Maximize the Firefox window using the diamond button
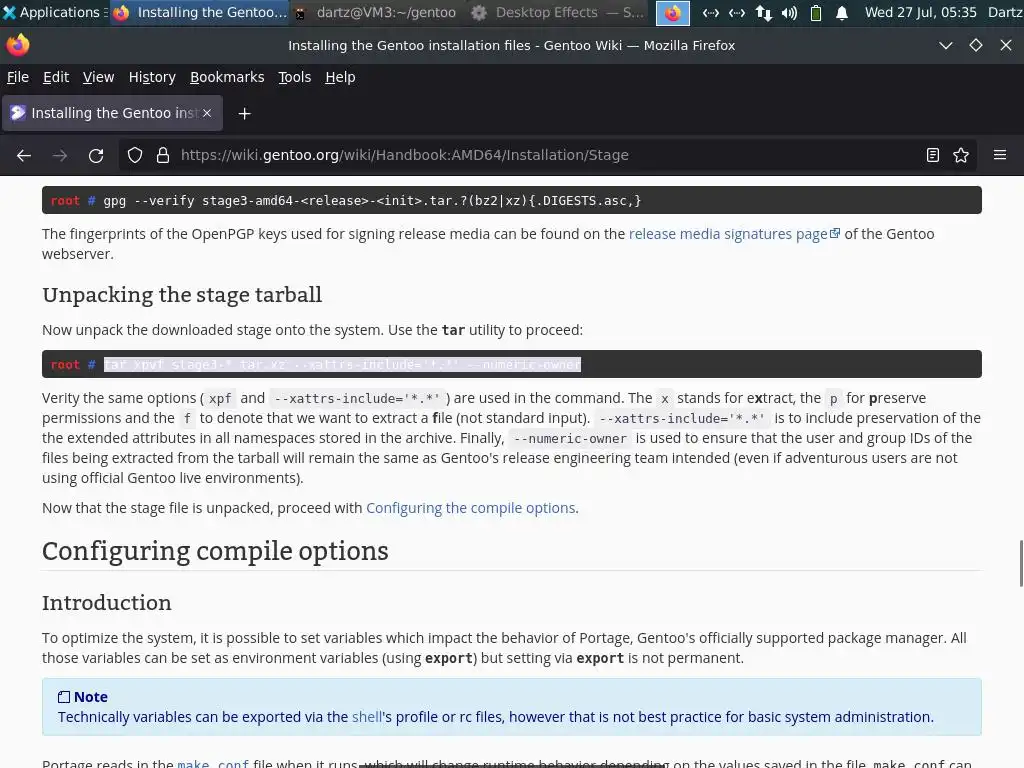Viewport: 1024px width, 768px height. pyautogui.click(x=976, y=45)
